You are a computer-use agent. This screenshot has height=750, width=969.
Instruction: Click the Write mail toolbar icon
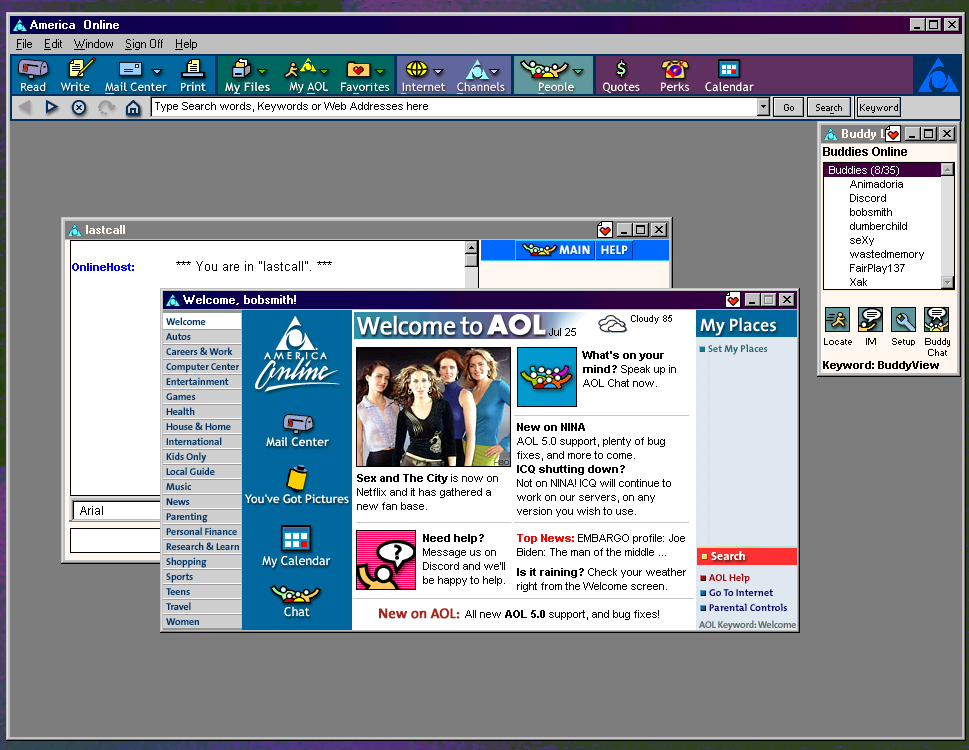(75, 75)
